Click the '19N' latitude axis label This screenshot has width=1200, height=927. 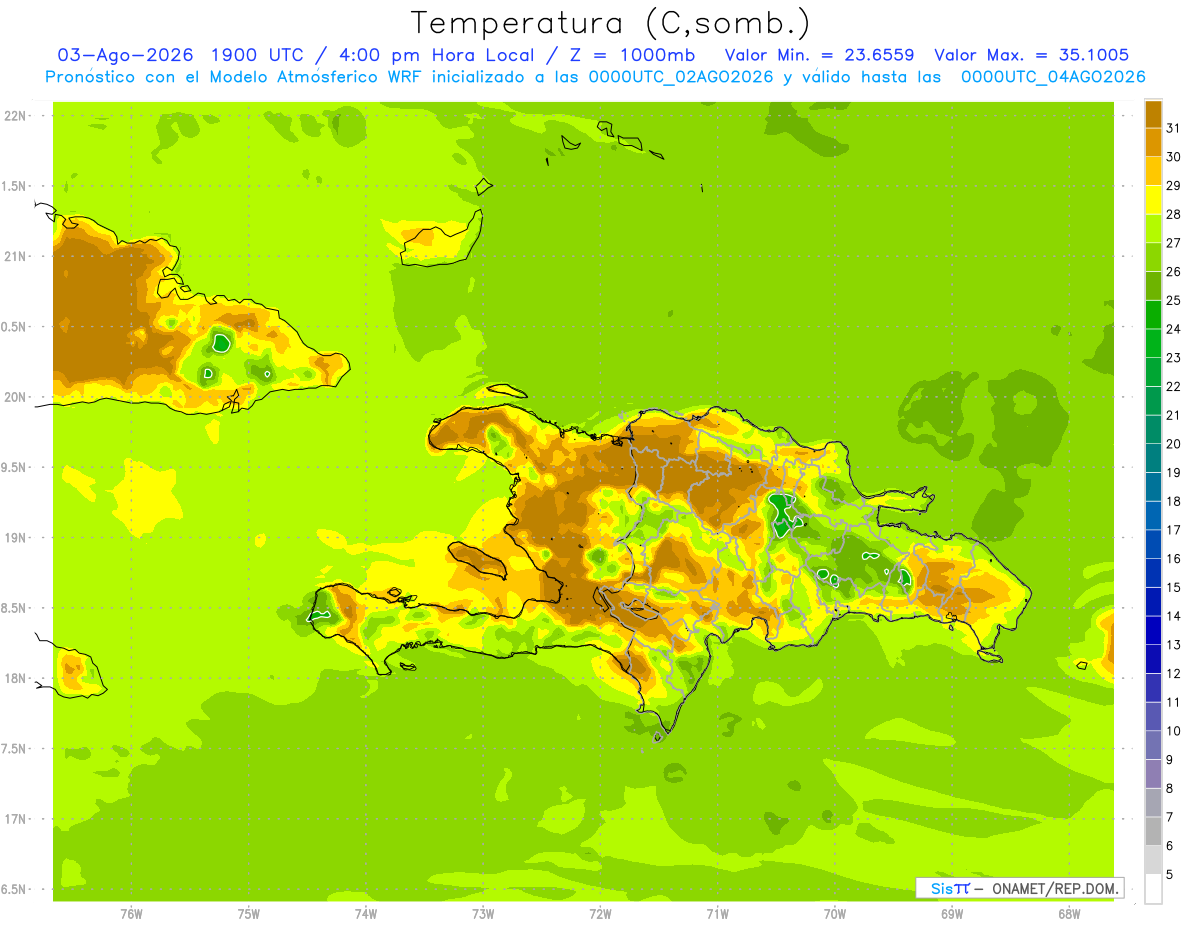[x=15, y=538]
